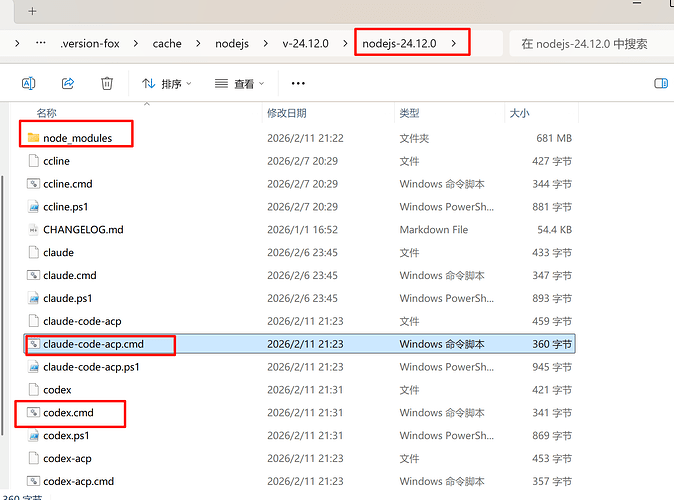Image resolution: width=674 pixels, height=500 pixels.
Task: Select the codex.cmd script icon
Action: pyautogui.click(x=34, y=412)
